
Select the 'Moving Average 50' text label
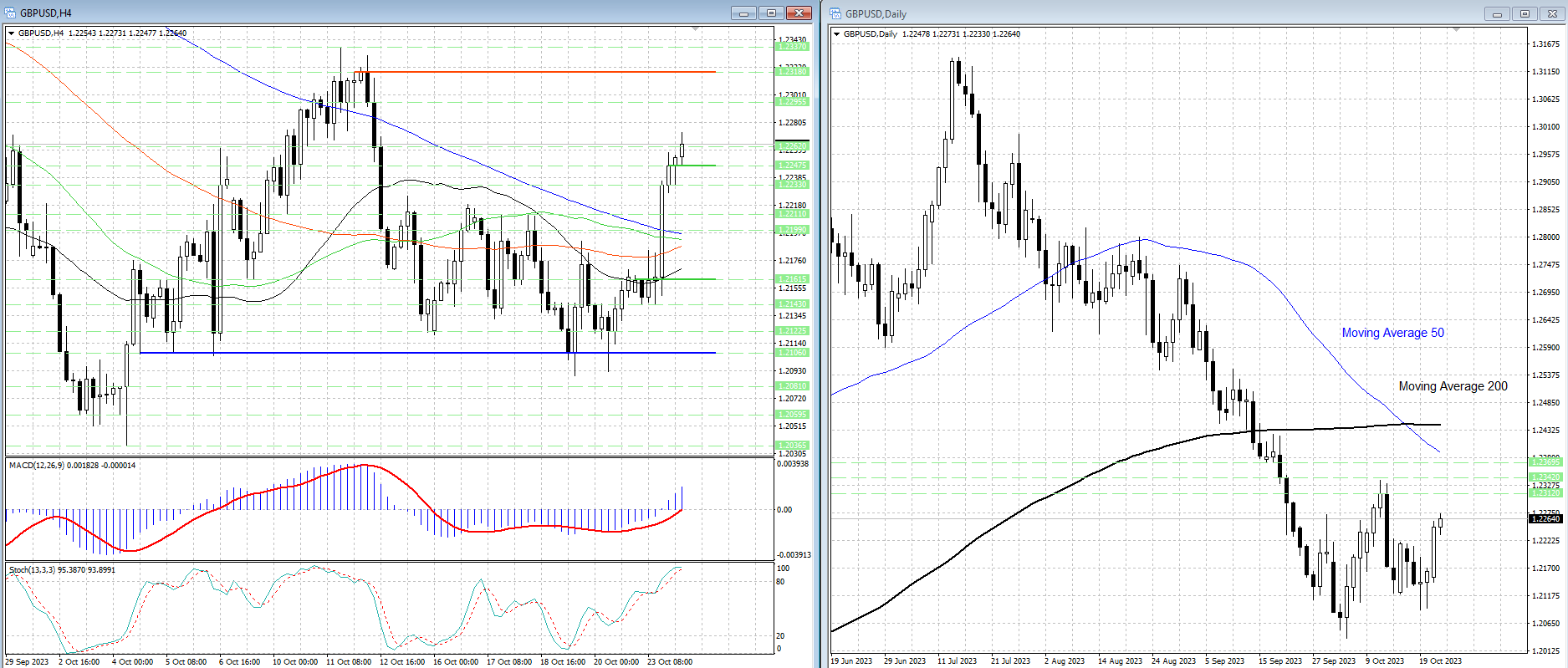[1392, 333]
